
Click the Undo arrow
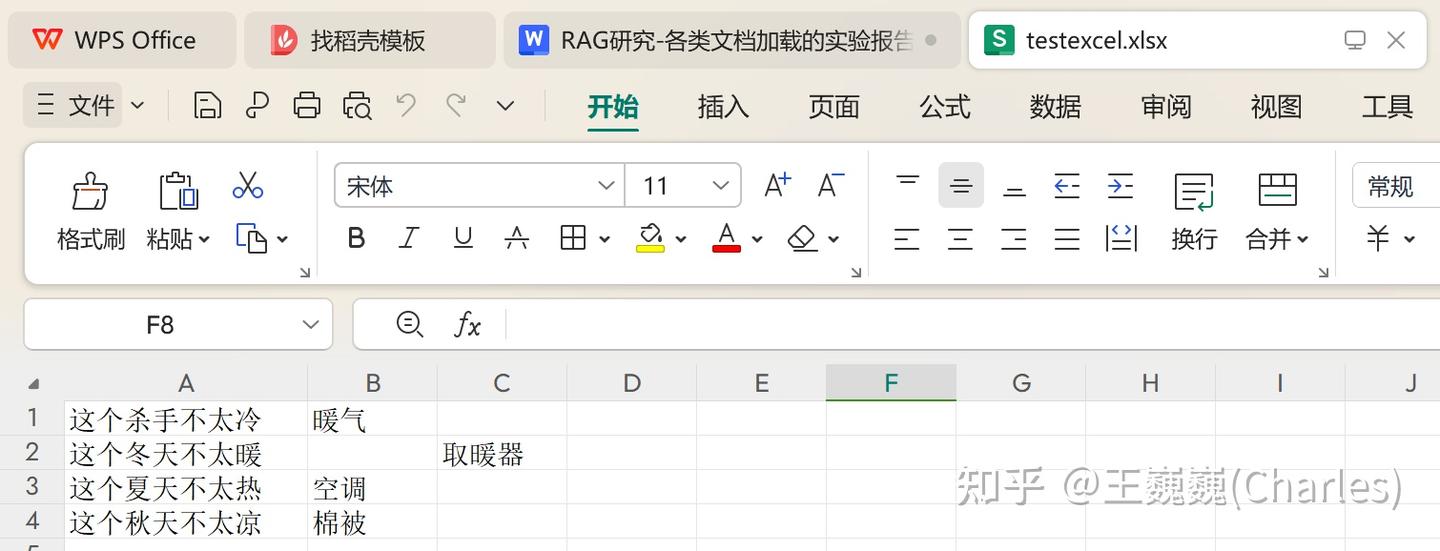pyautogui.click(x=406, y=104)
